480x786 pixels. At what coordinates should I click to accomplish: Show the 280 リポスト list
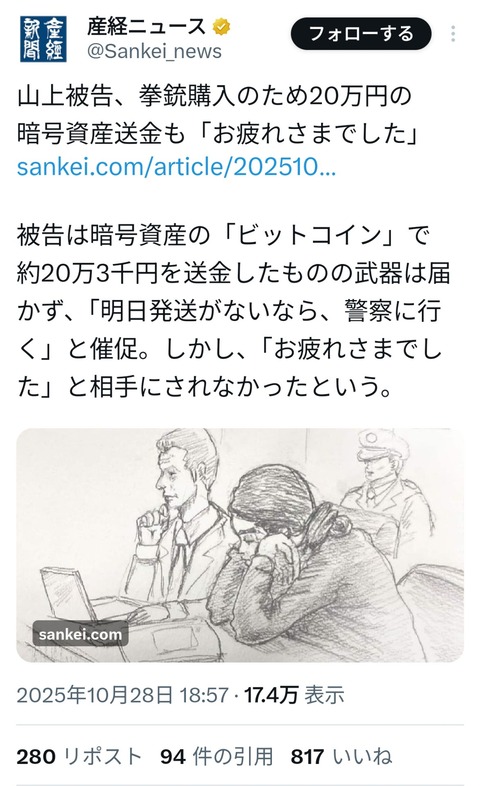79,756
